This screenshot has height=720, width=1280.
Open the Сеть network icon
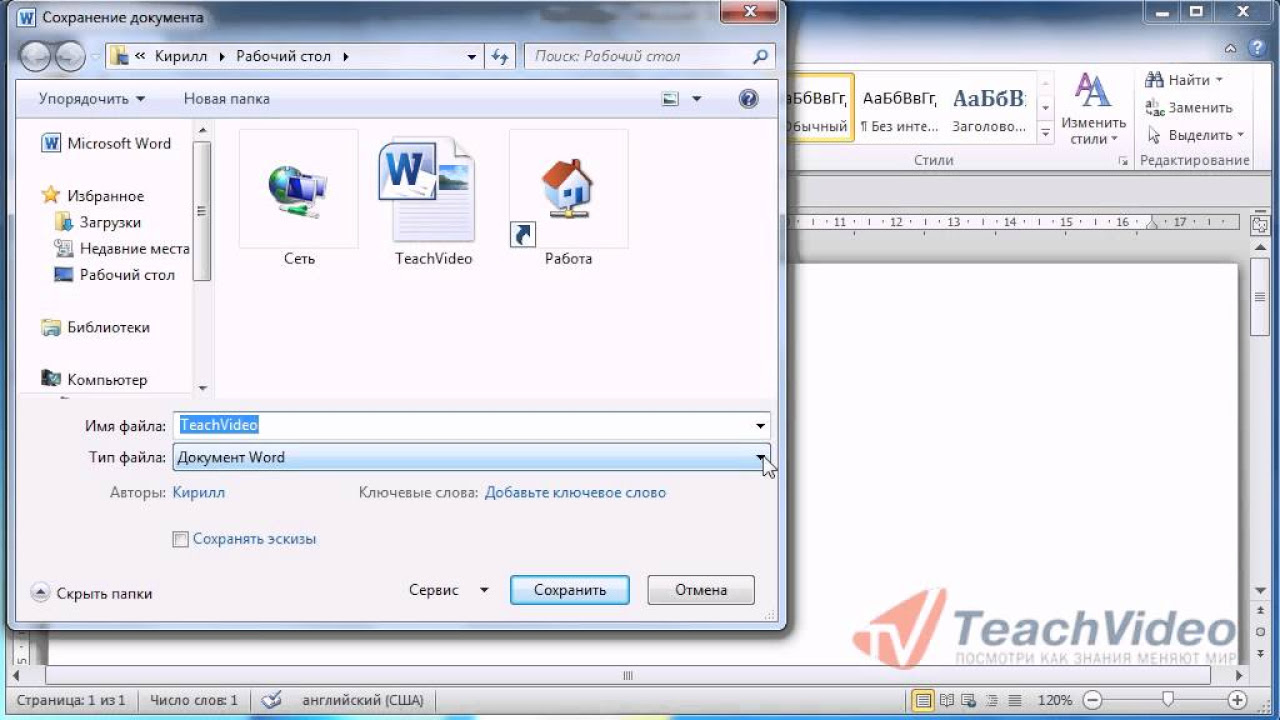(x=298, y=199)
